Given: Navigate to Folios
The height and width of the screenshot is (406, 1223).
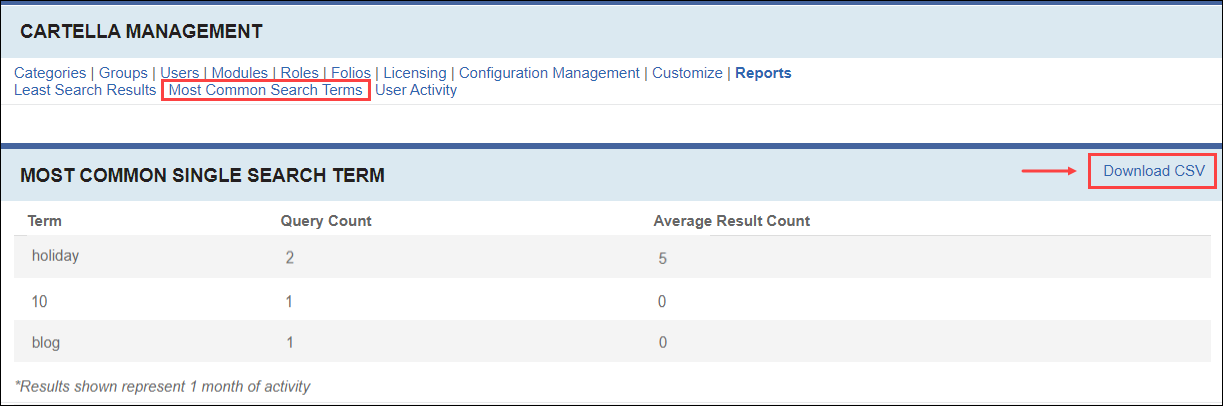Looking at the screenshot, I should click(x=351, y=73).
